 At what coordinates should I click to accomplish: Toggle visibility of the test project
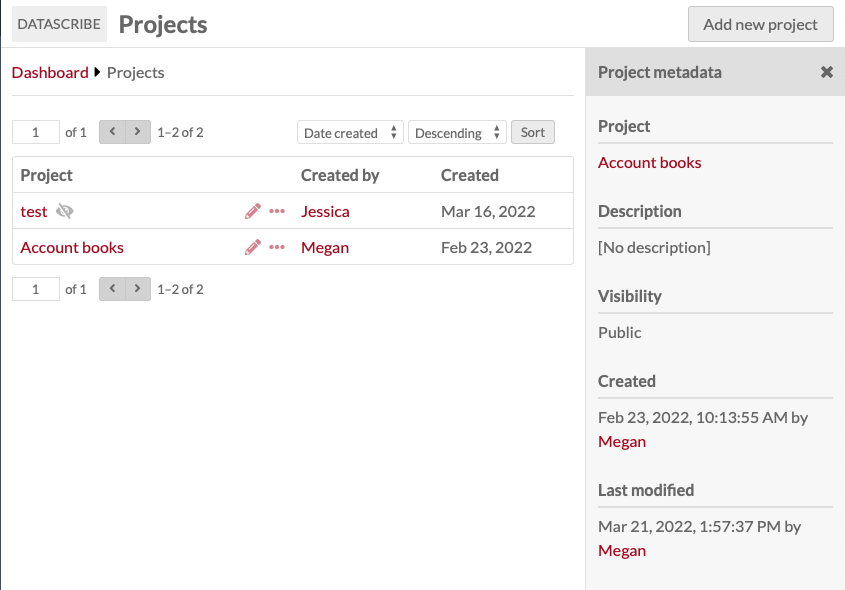pyautogui.click(x=64, y=211)
